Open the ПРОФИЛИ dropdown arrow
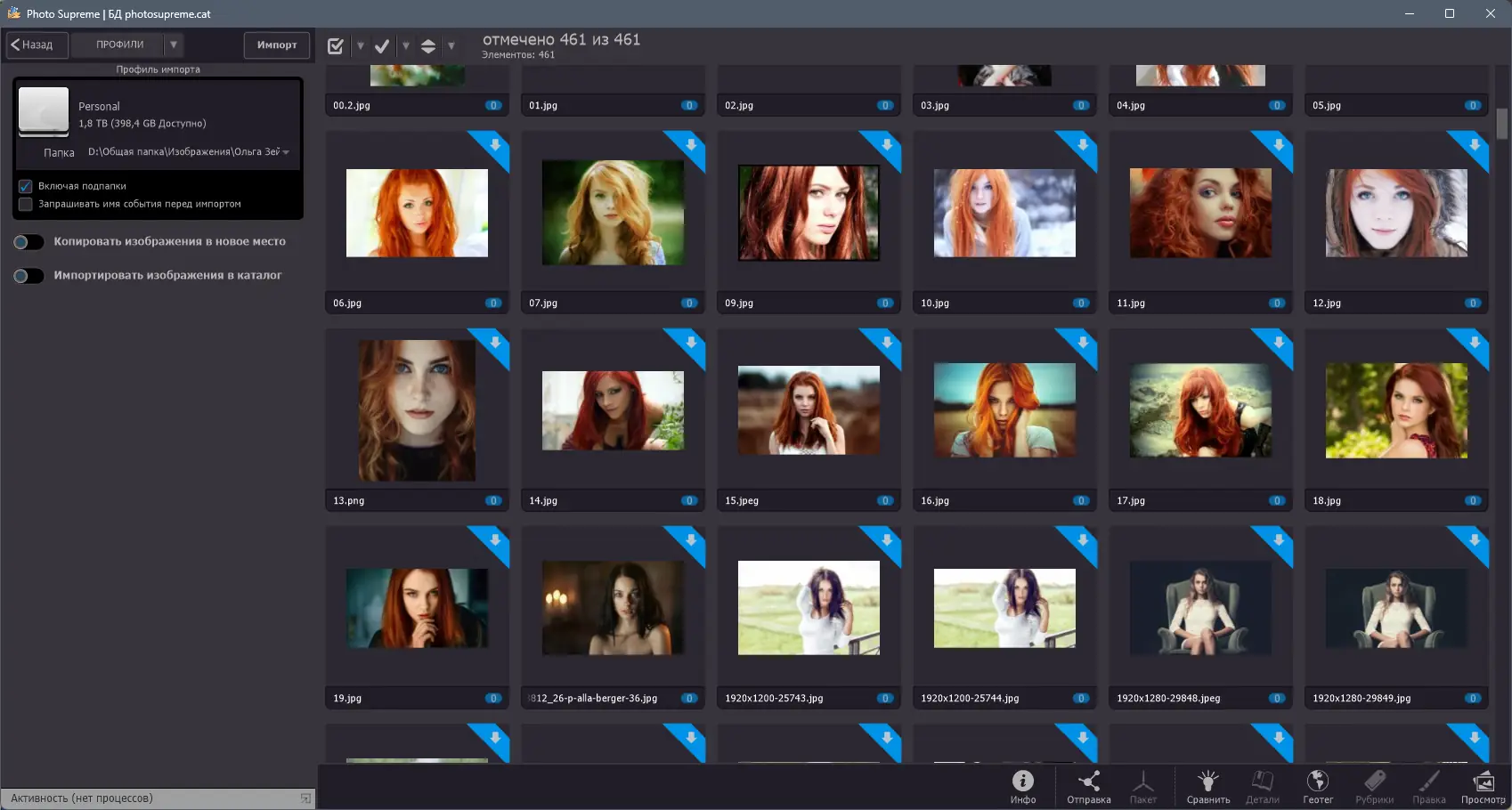The height and width of the screenshot is (810, 1512). [x=174, y=45]
